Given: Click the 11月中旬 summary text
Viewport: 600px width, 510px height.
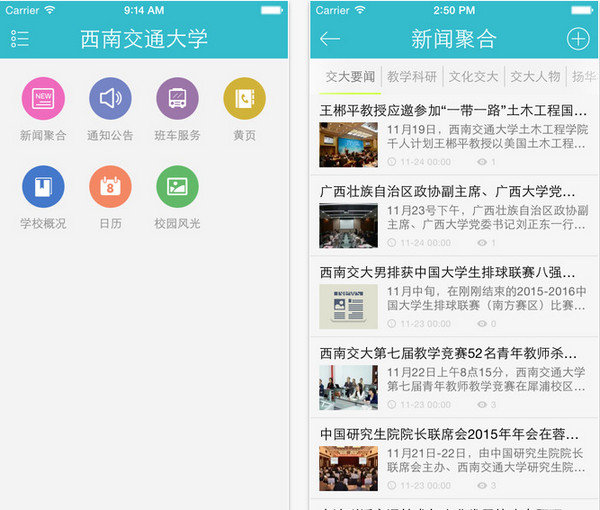Looking at the screenshot, I should click(x=486, y=298).
